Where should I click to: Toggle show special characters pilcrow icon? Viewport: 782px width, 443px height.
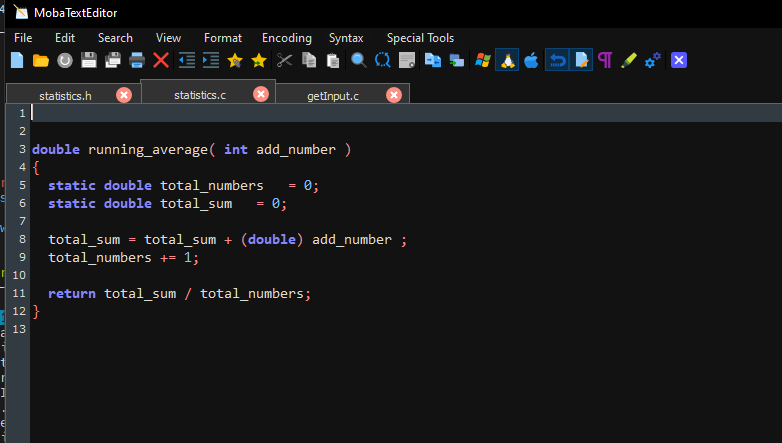[x=605, y=60]
